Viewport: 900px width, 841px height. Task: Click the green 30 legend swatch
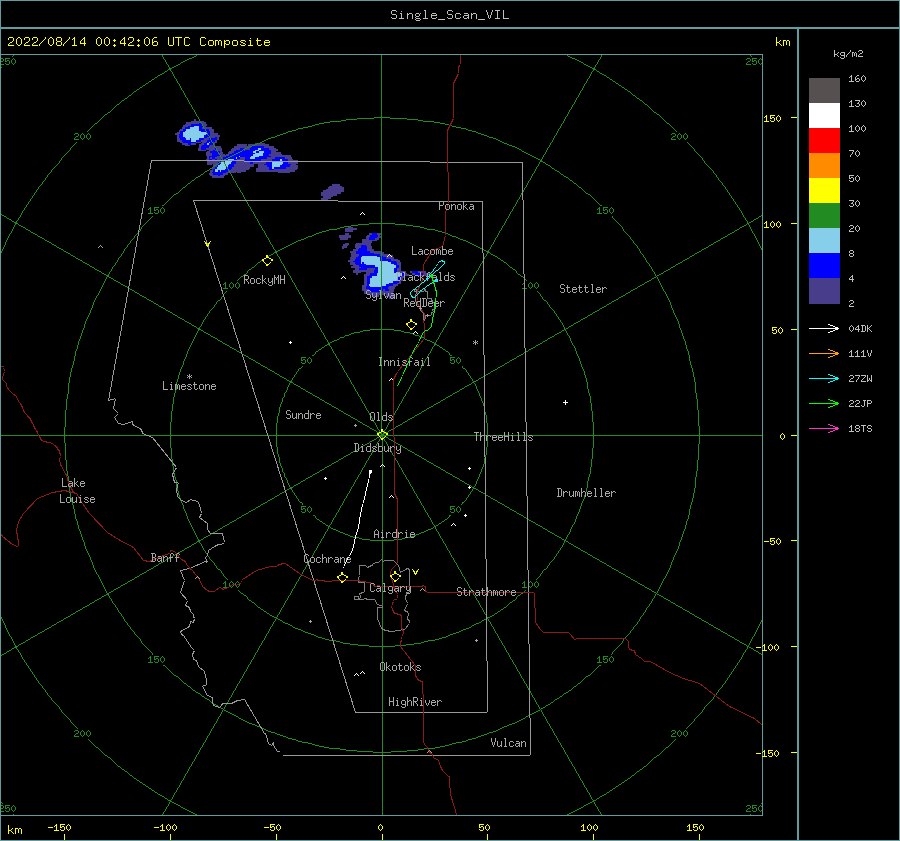(x=824, y=215)
